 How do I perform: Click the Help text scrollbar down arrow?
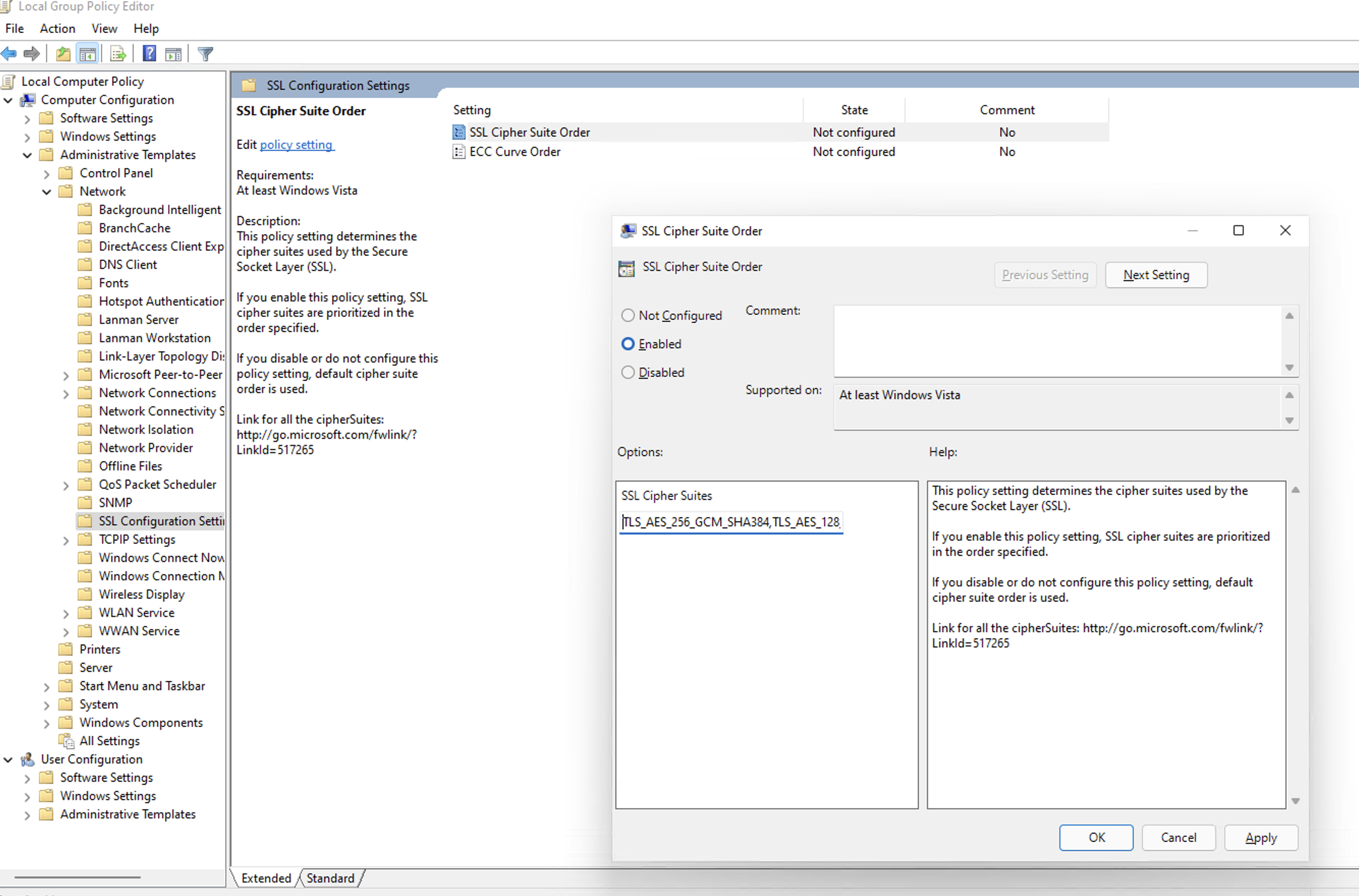pyautogui.click(x=1295, y=801)
